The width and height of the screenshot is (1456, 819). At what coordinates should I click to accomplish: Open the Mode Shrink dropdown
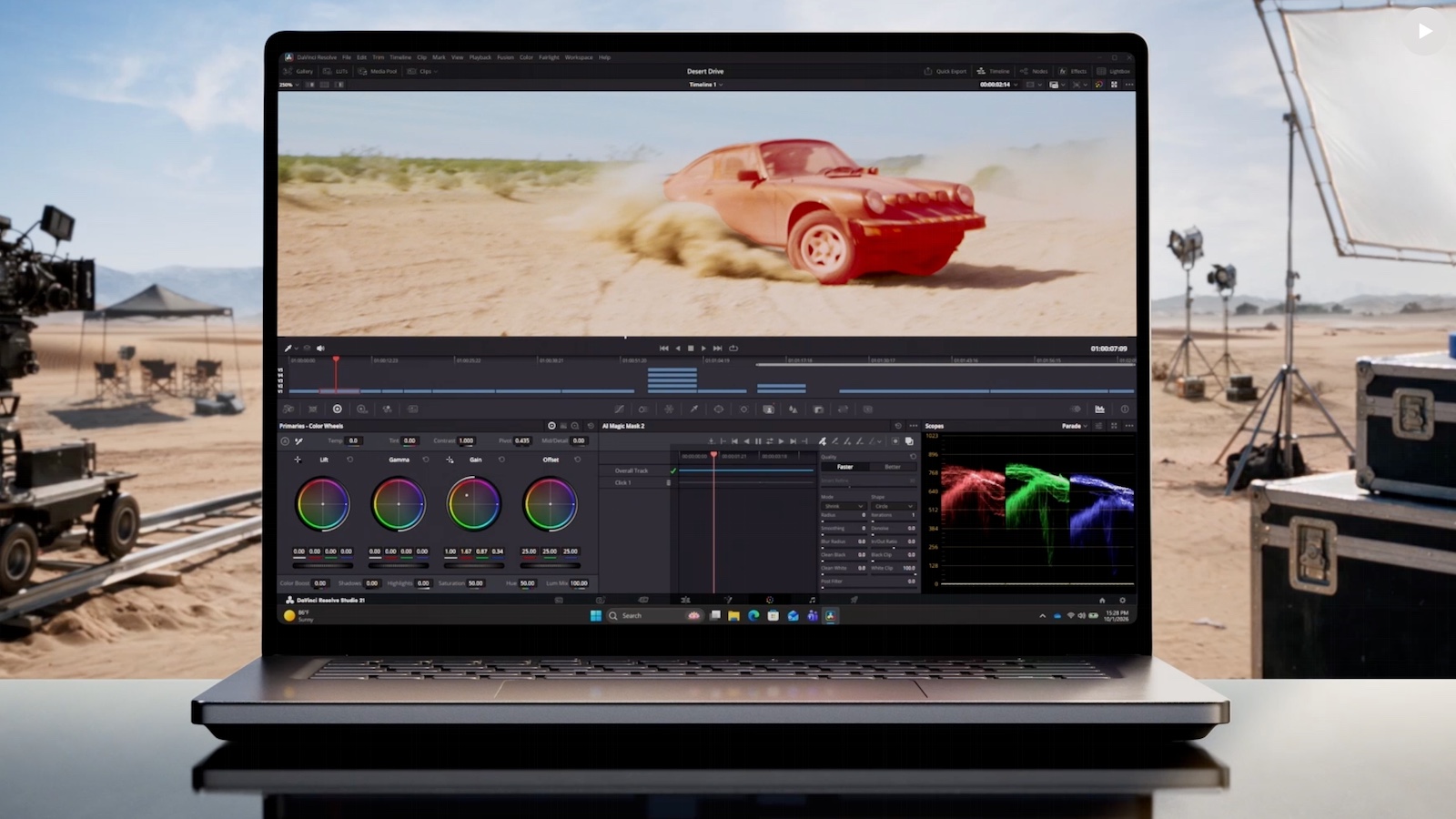point(843,506)
